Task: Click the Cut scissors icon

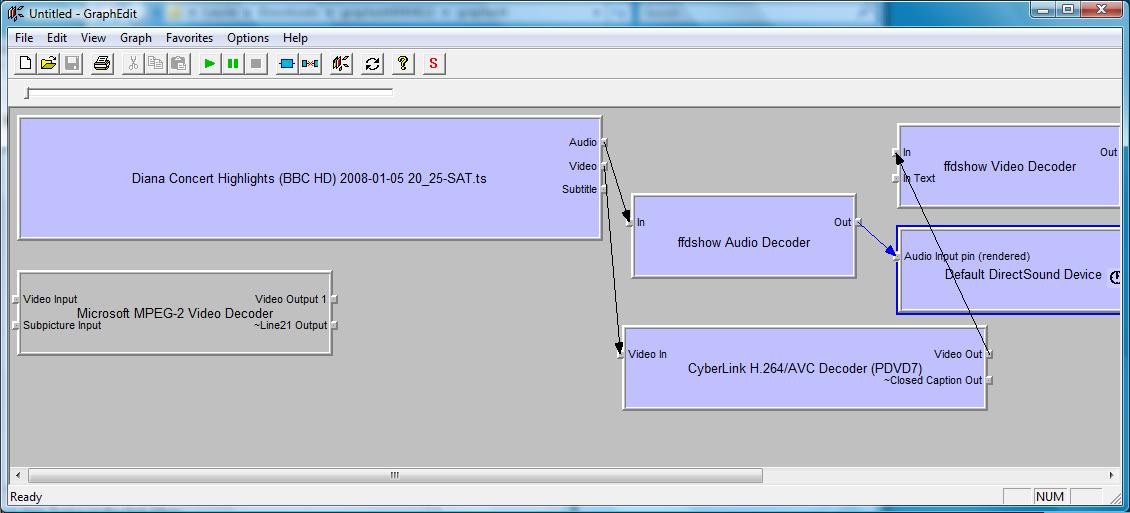Action: (x=133, y=63)
